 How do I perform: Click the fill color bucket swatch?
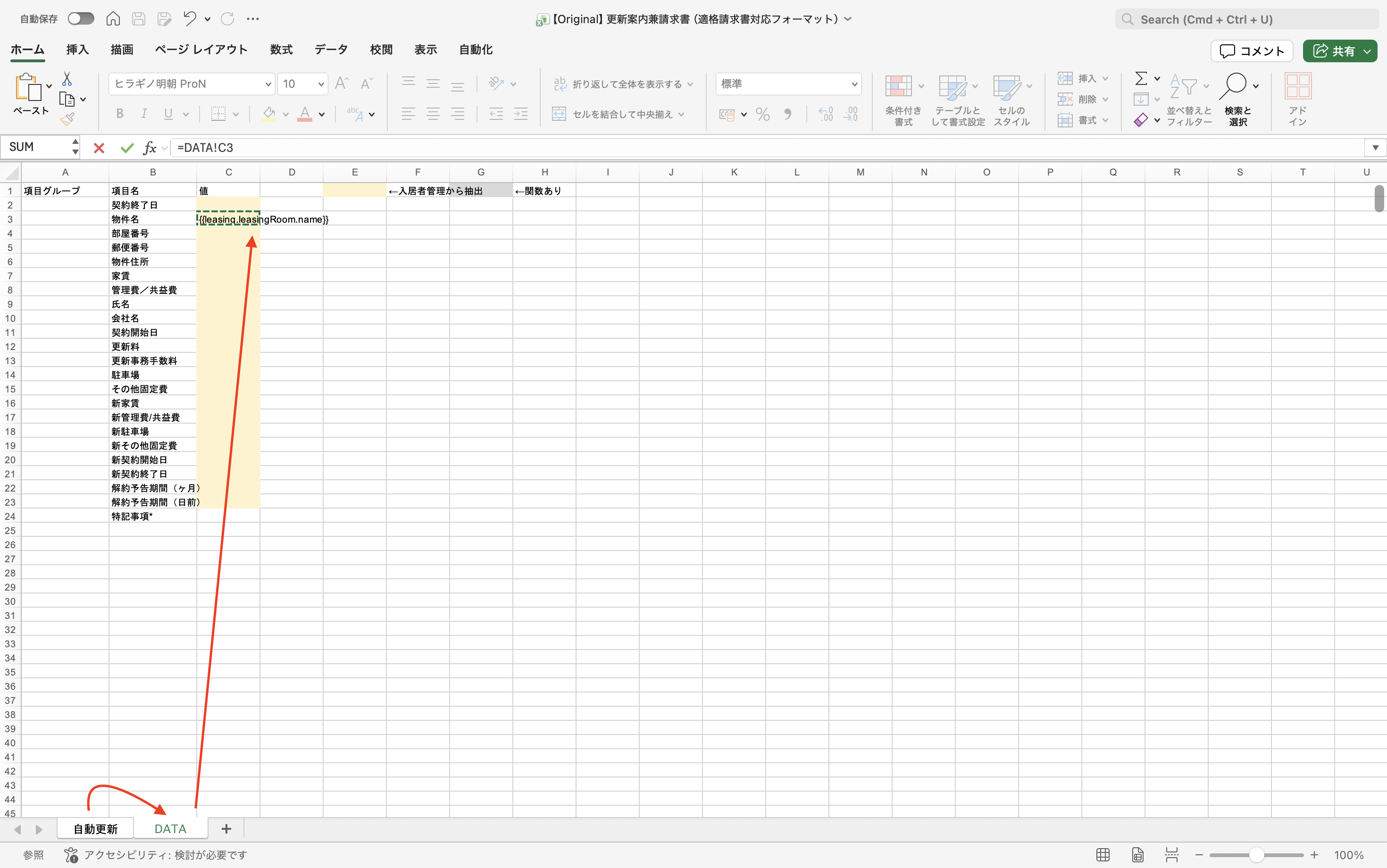[x=269, y=114]
